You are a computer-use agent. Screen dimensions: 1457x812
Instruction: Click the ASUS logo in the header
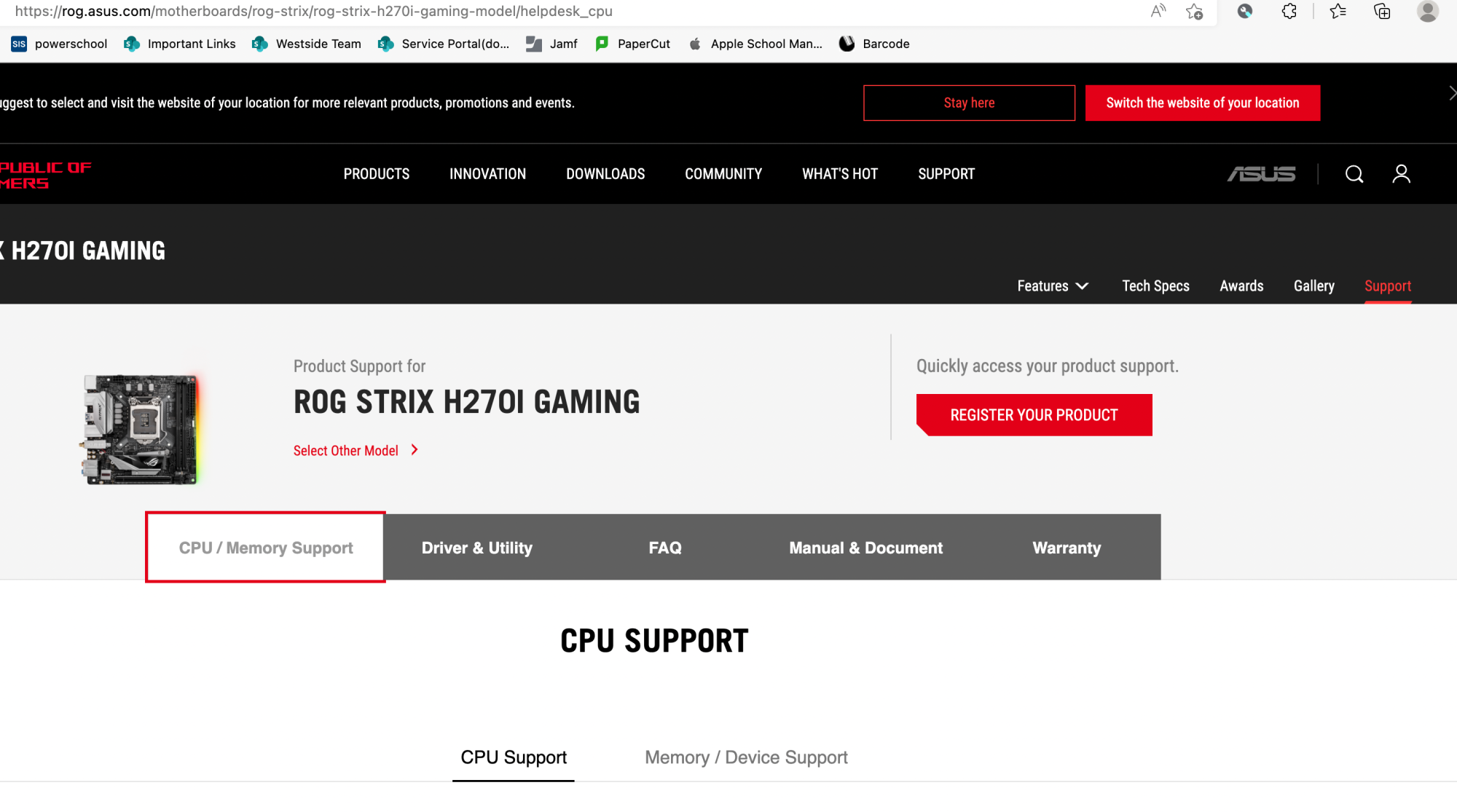click(1261, 174)
